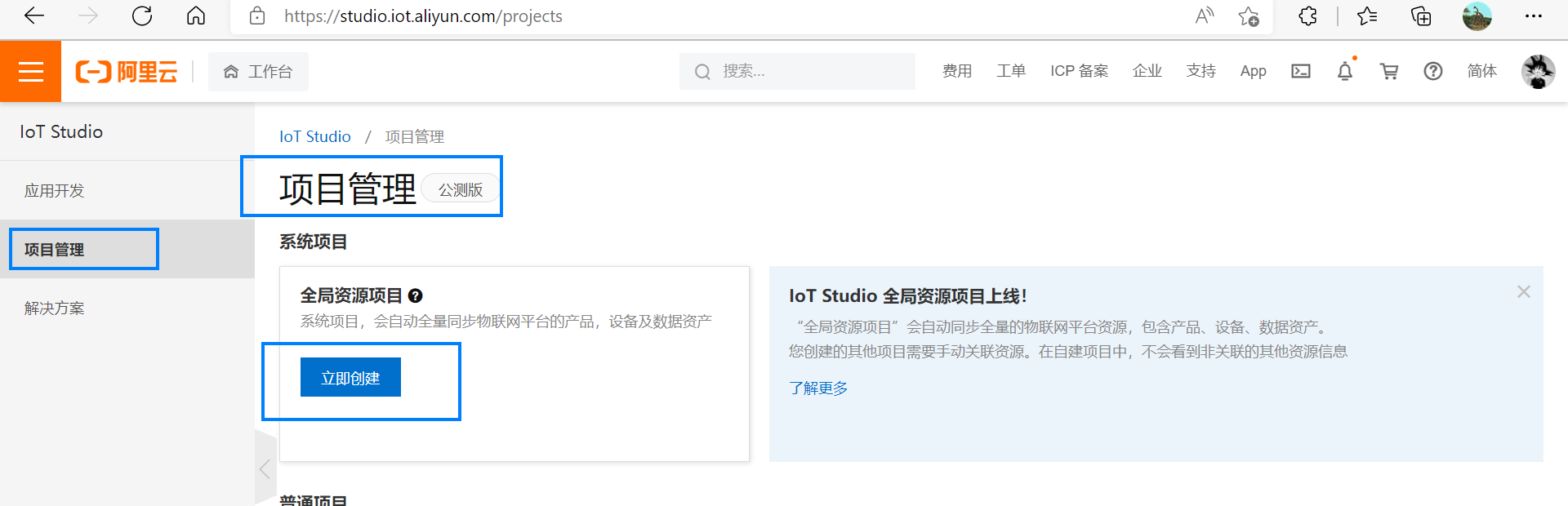The image size is (1568, 506).
Task: Open the 企业 menu
Action: point(1147,71)
